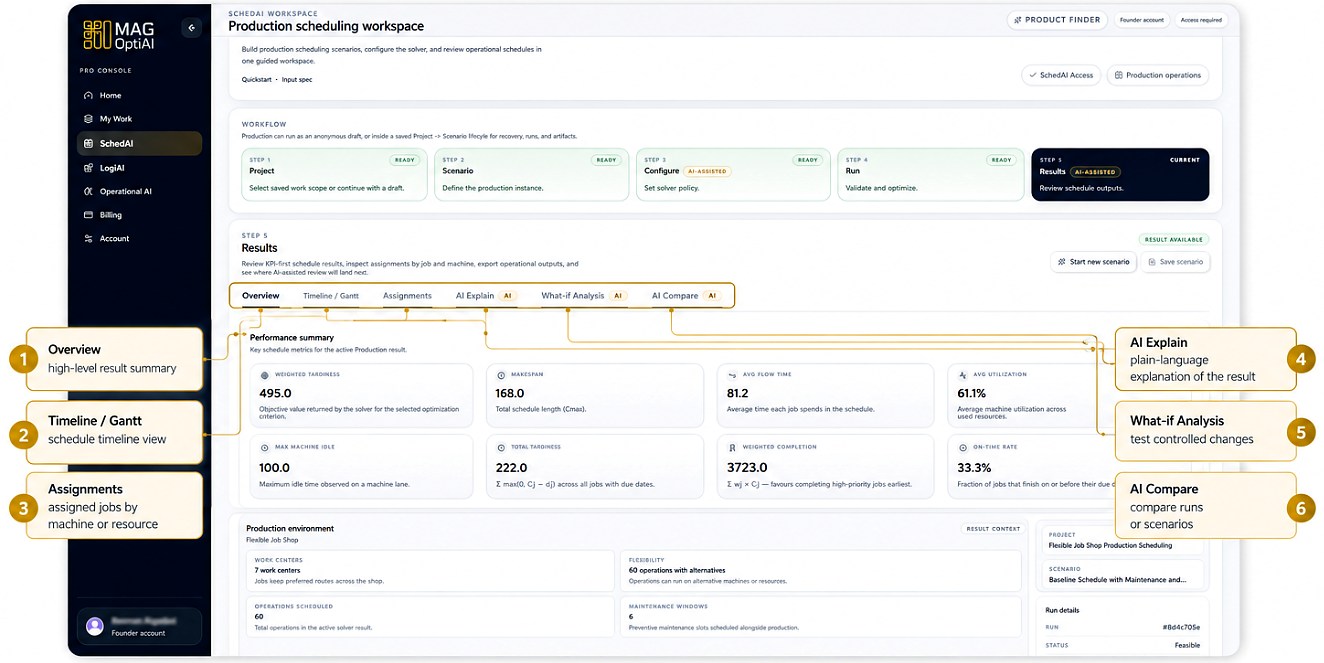The width and height of the screenshot is (1324, 663).
Task: Select SchedAI in the sidebar
Action: click(139, 143)
